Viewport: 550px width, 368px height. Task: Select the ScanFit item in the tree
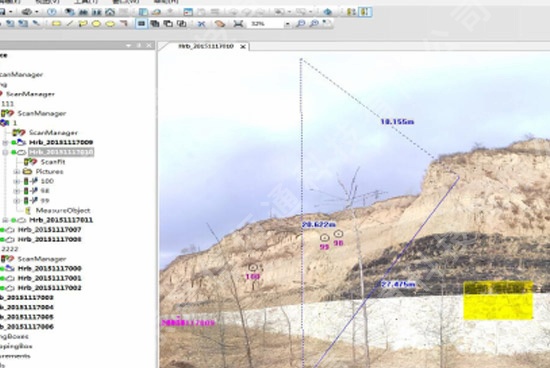[53, 162]
